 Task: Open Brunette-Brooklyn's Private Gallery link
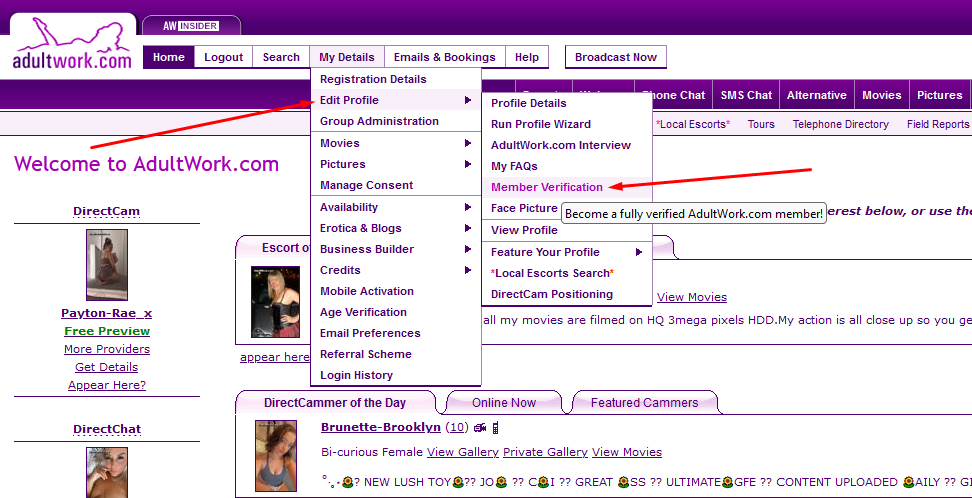tap(545, 452)
